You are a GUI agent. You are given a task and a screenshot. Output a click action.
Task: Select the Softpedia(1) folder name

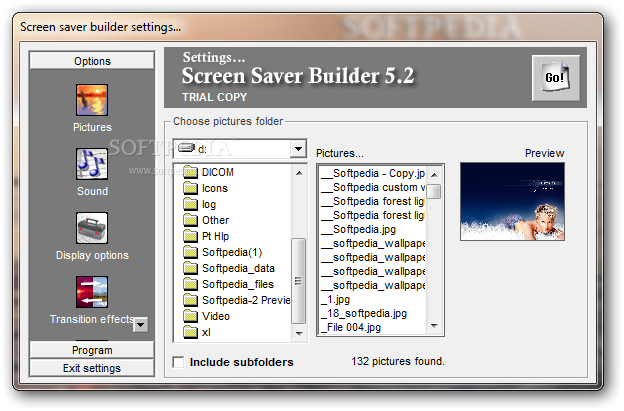(x=232, y=252)
